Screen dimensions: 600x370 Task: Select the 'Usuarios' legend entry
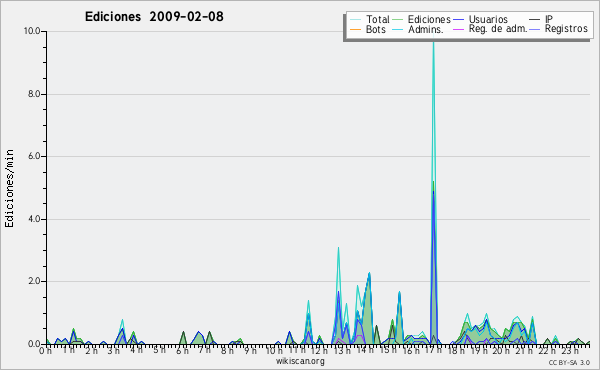click(488, 19)
